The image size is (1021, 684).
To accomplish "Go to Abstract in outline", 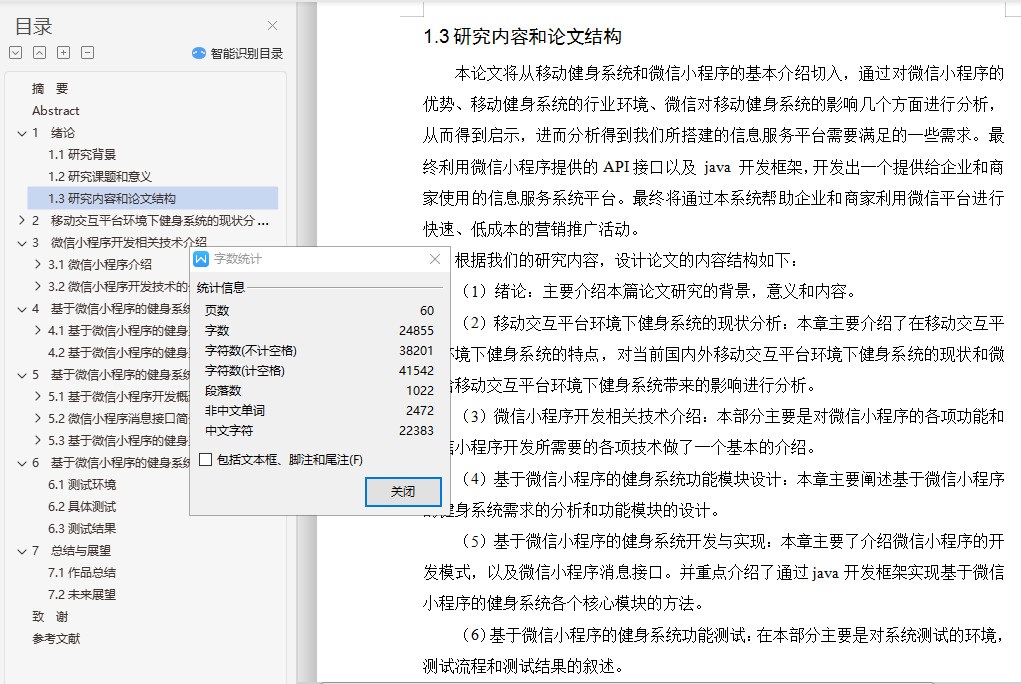I will point(56,111).
